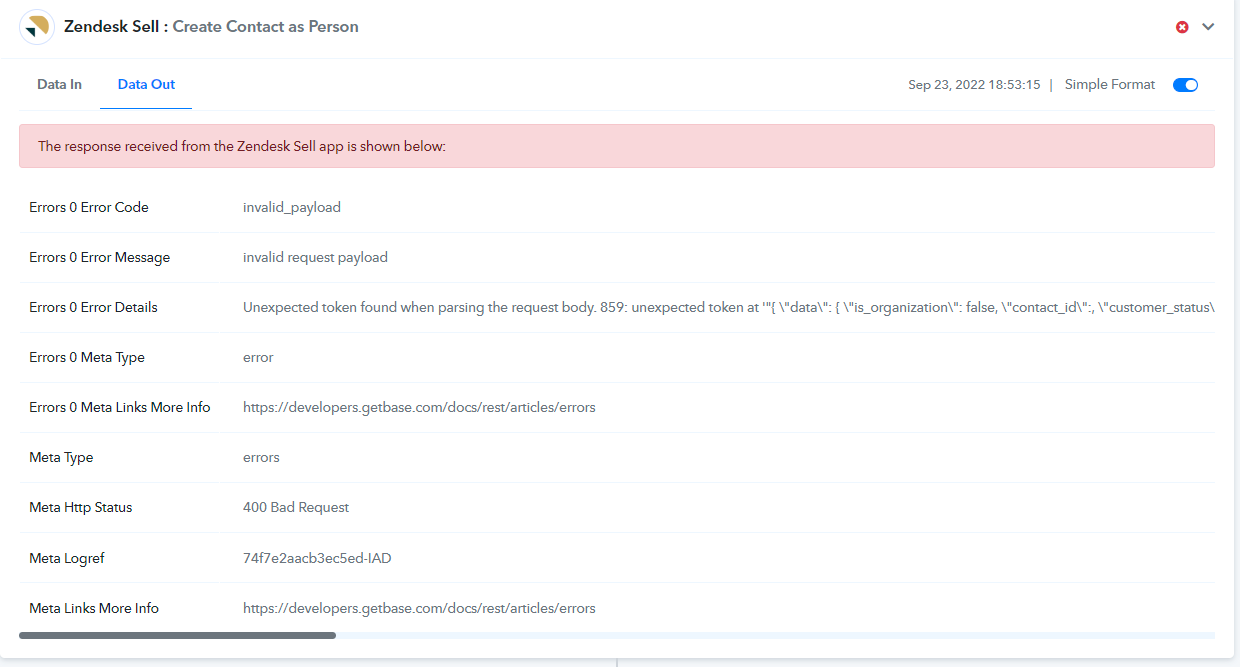1240x667 pixels.
Task: Click the timestamp Sep 23, 2022 18:53:15
Action: (x=974, y=85)
